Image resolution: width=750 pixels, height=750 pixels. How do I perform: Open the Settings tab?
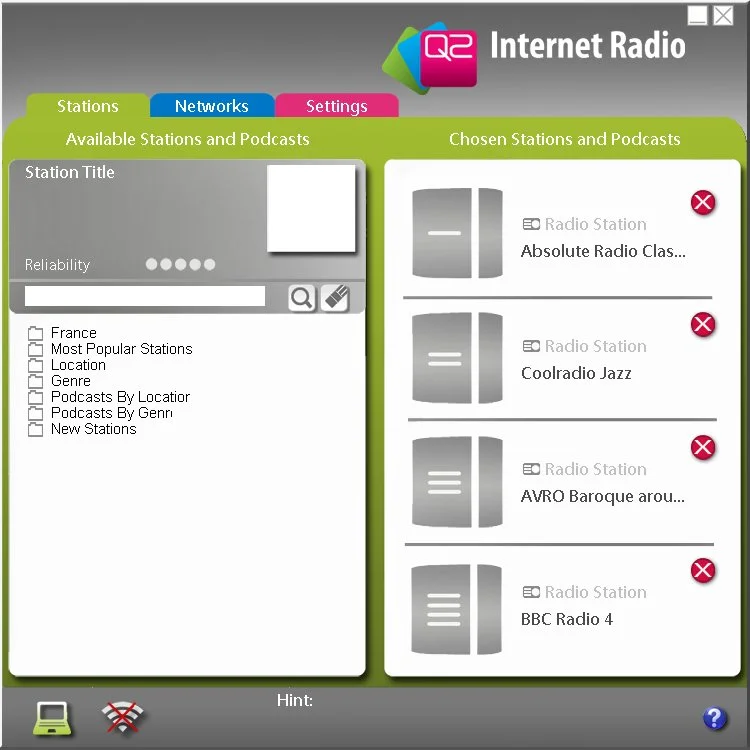coord(337,106)
